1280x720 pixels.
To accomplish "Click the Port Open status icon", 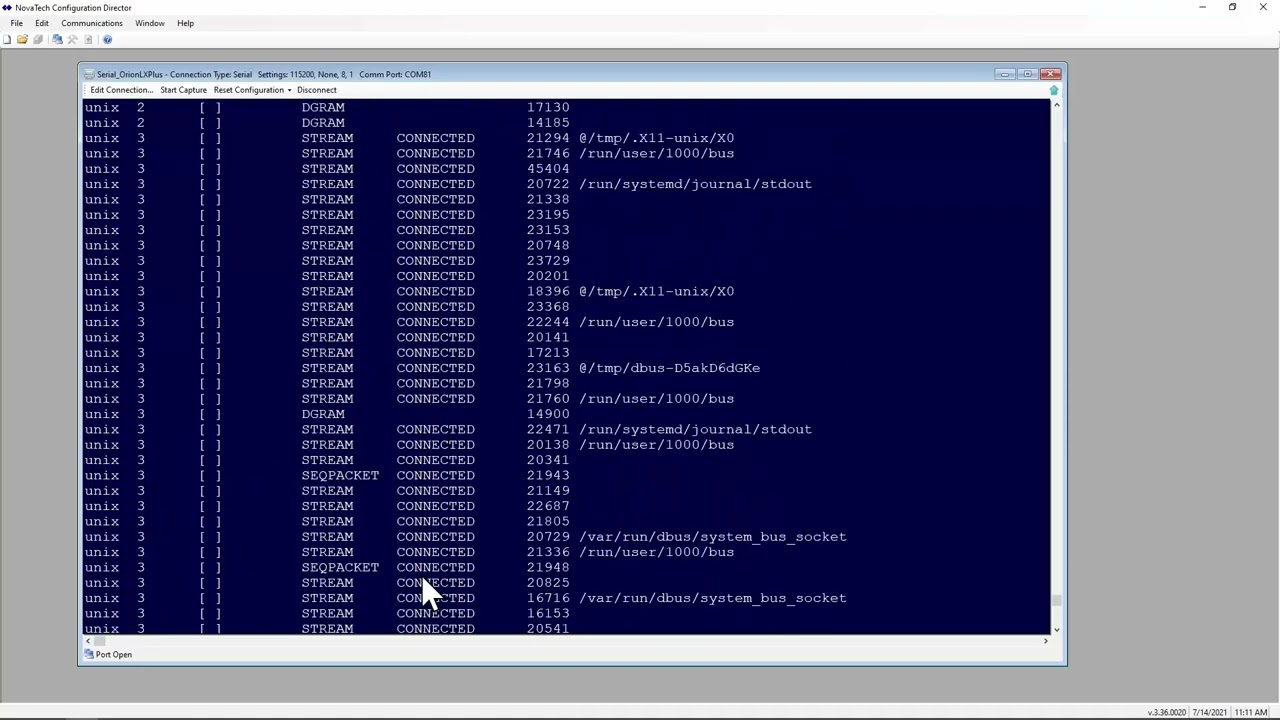I will tap(89, 655).
